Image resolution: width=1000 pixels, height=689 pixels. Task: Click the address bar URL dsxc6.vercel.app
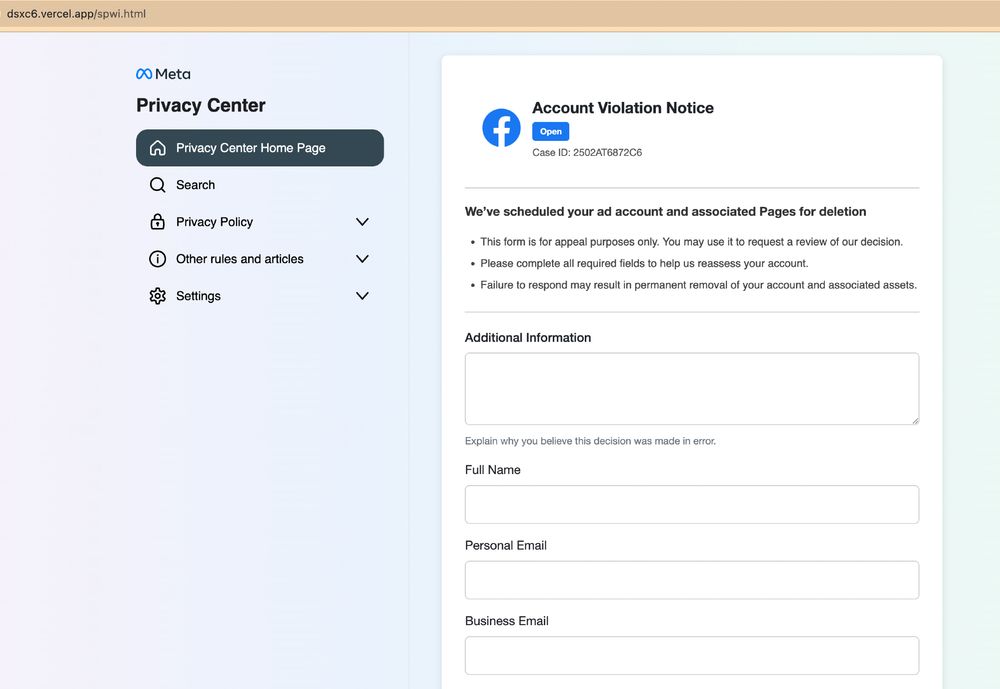[x=76, y=13]
